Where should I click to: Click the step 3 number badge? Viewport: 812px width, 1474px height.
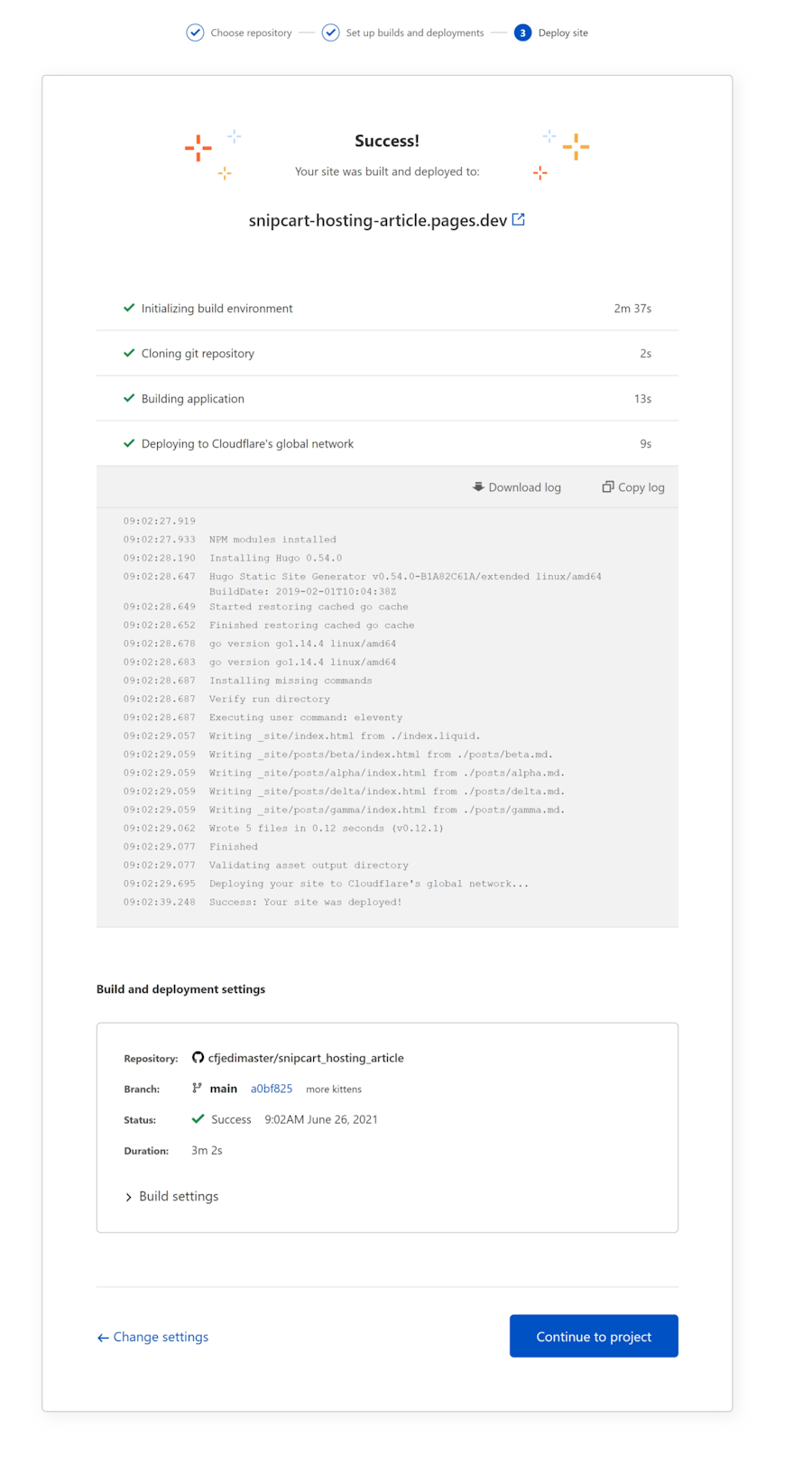tap(522, 32)
